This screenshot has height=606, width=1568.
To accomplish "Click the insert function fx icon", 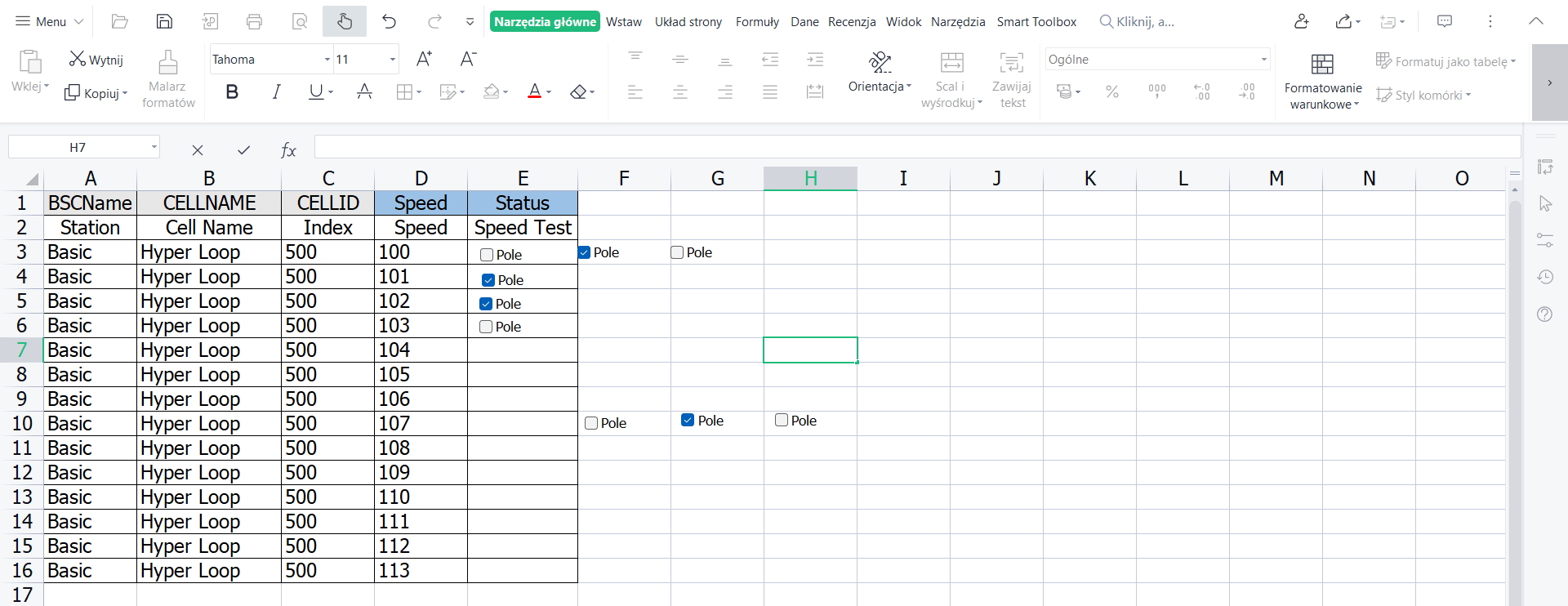I will [287, 149].
